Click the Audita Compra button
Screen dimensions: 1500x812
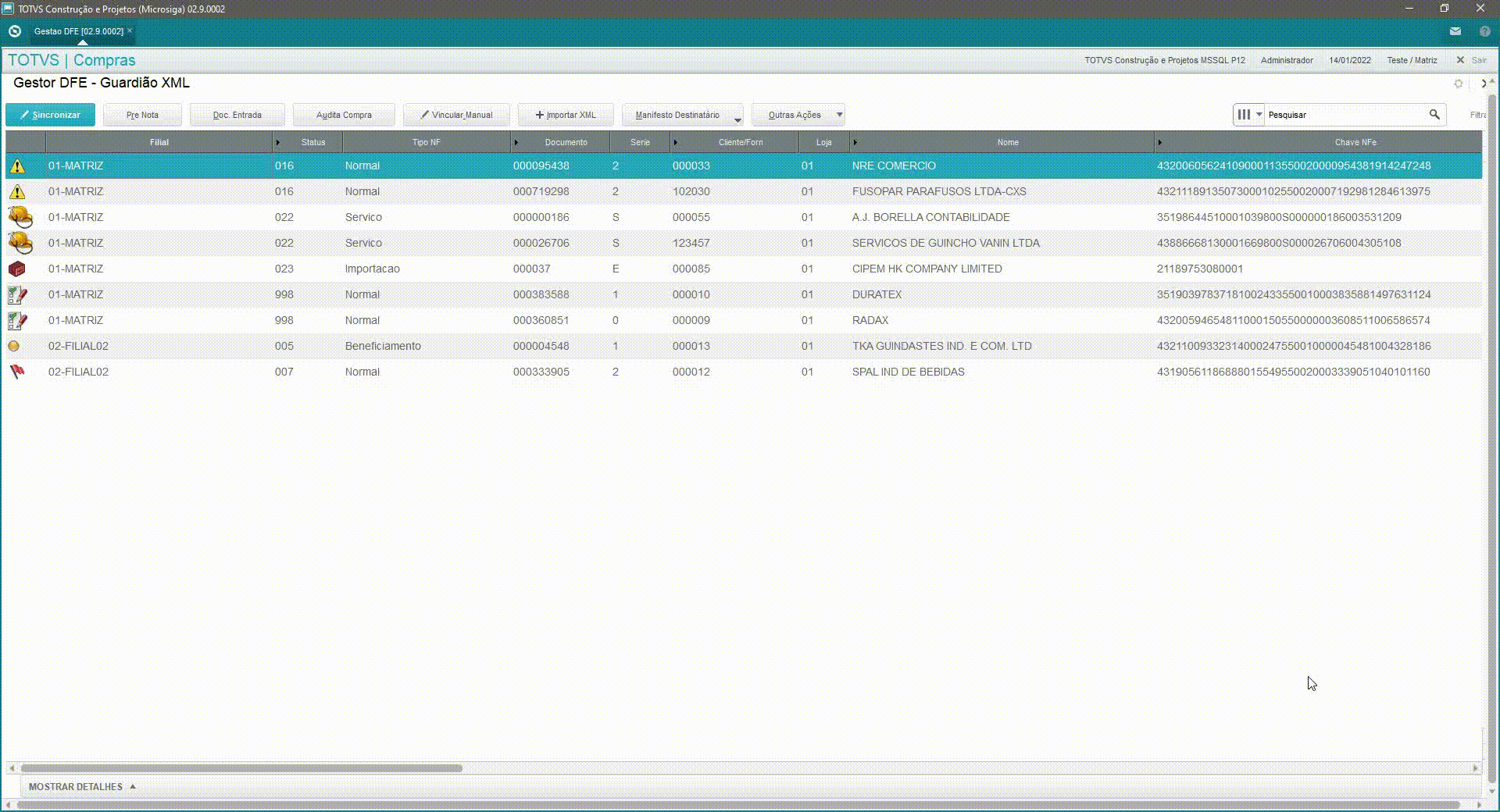tap(344, 115)
